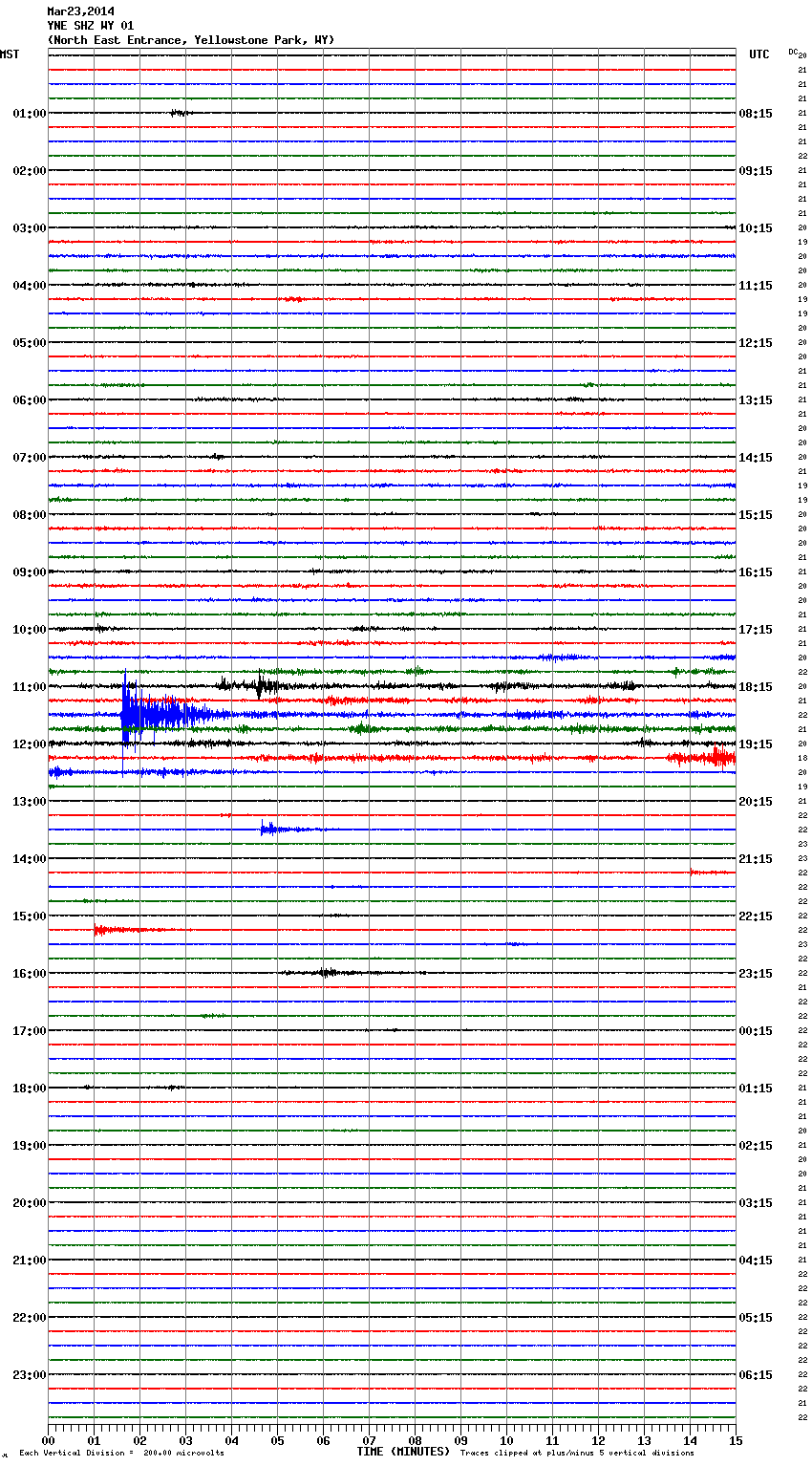Image resolution: width=812 pixels, height=1466 pixels.
Task: Click the UTC timezone header
Action: [x=759, y=54]
